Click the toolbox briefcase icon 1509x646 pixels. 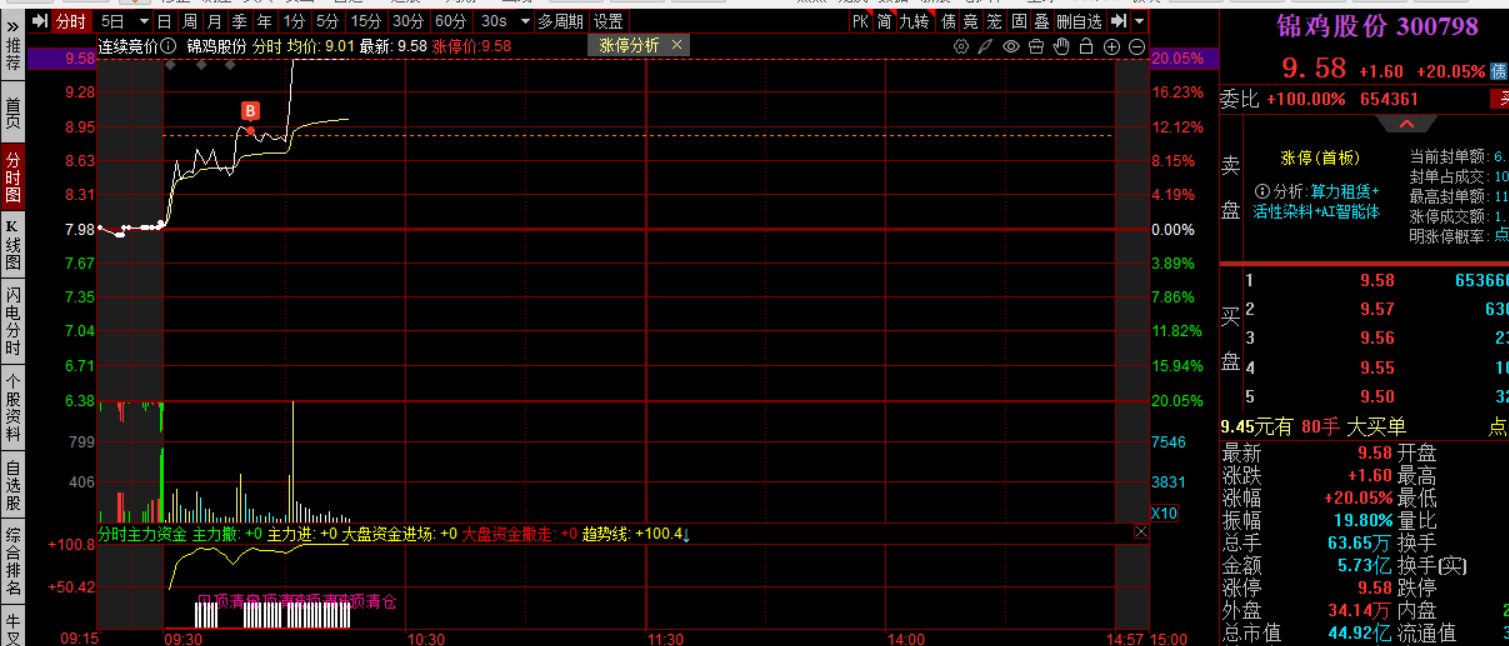tap(1036, 46)
